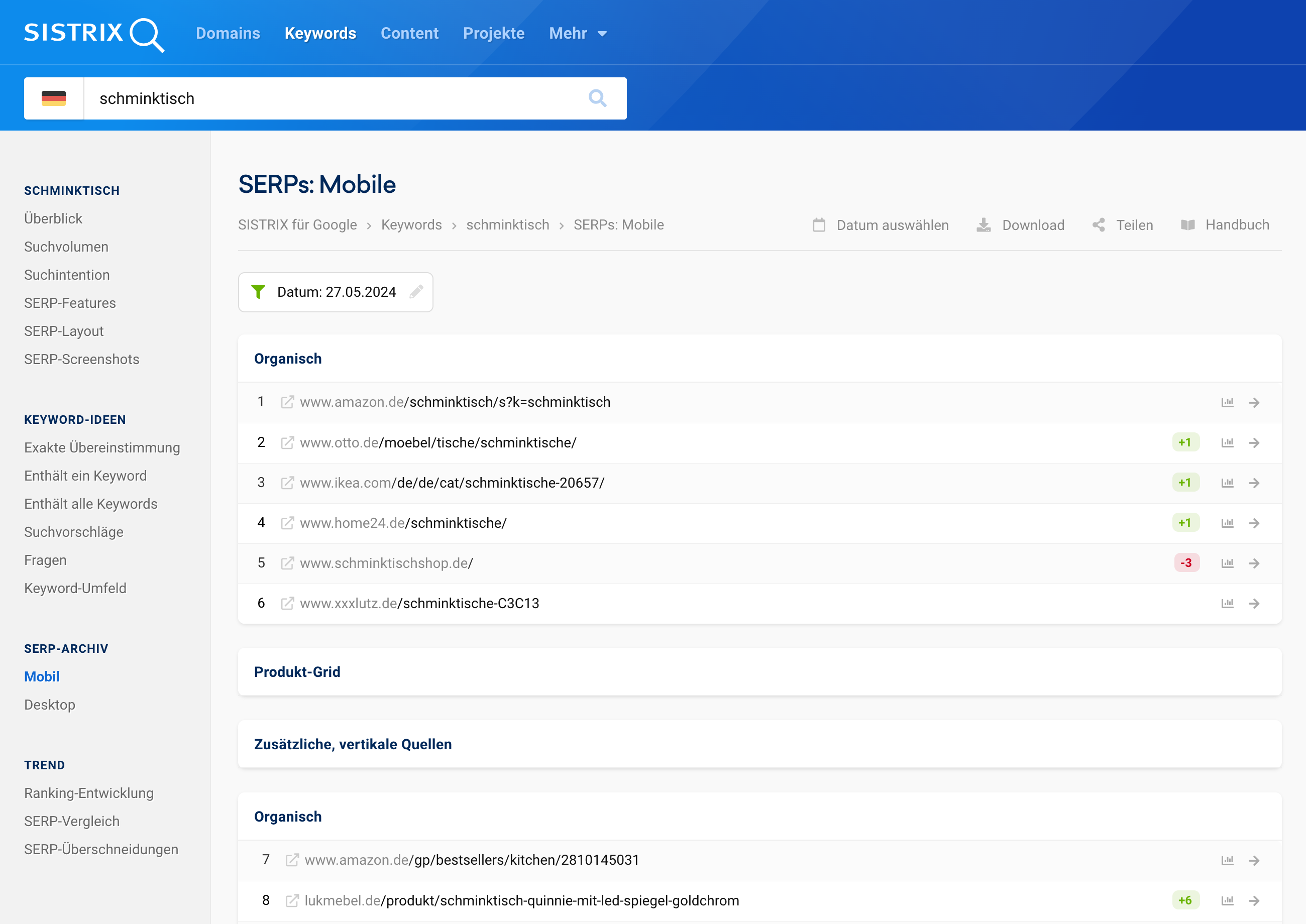The image size is (1306, 924).
Task: Click the Download icon for export
Action: pyautogui.click(x=983, y=224)
